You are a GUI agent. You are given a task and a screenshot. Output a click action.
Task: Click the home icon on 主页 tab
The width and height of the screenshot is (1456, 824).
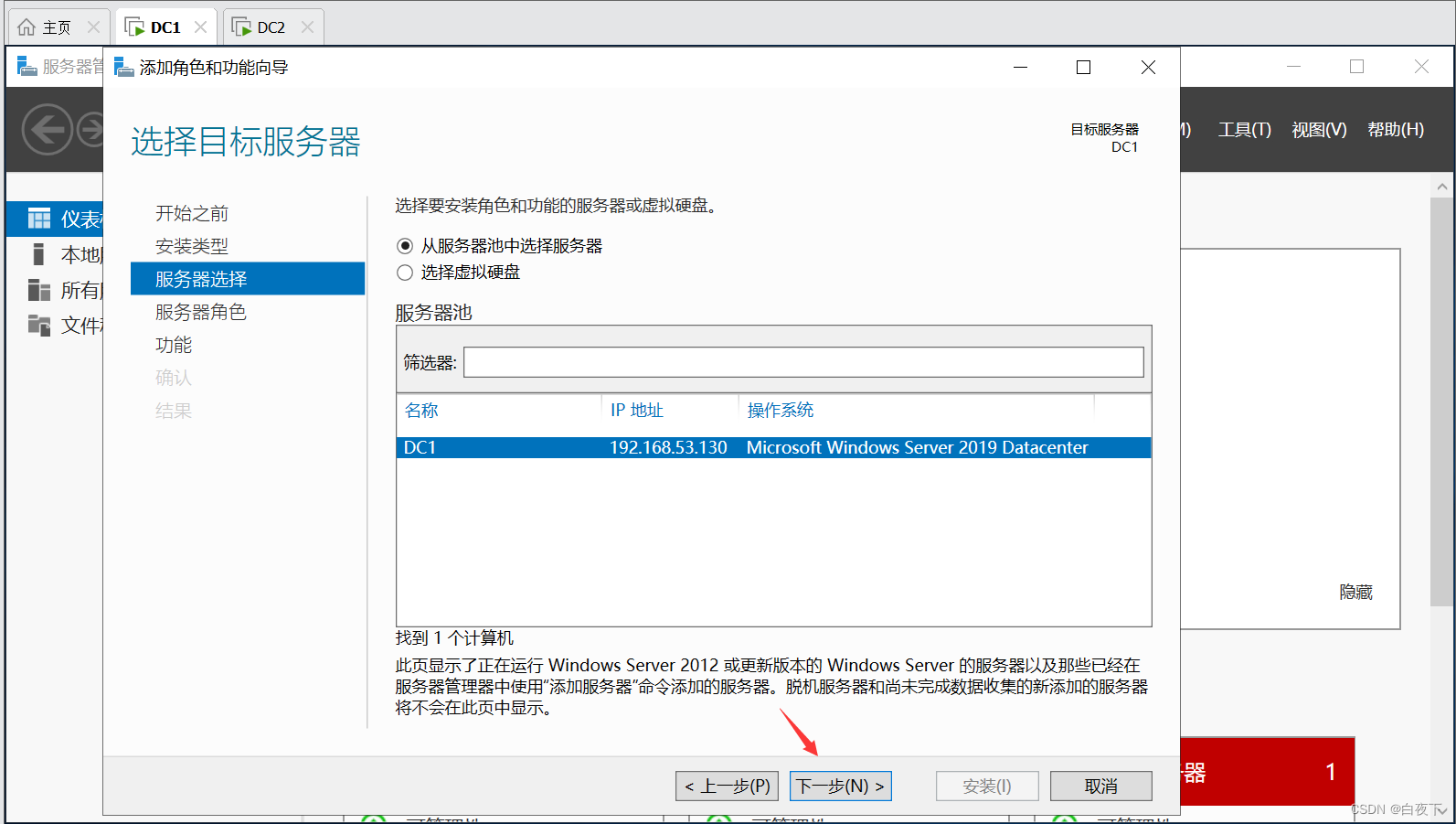[27, 27]
